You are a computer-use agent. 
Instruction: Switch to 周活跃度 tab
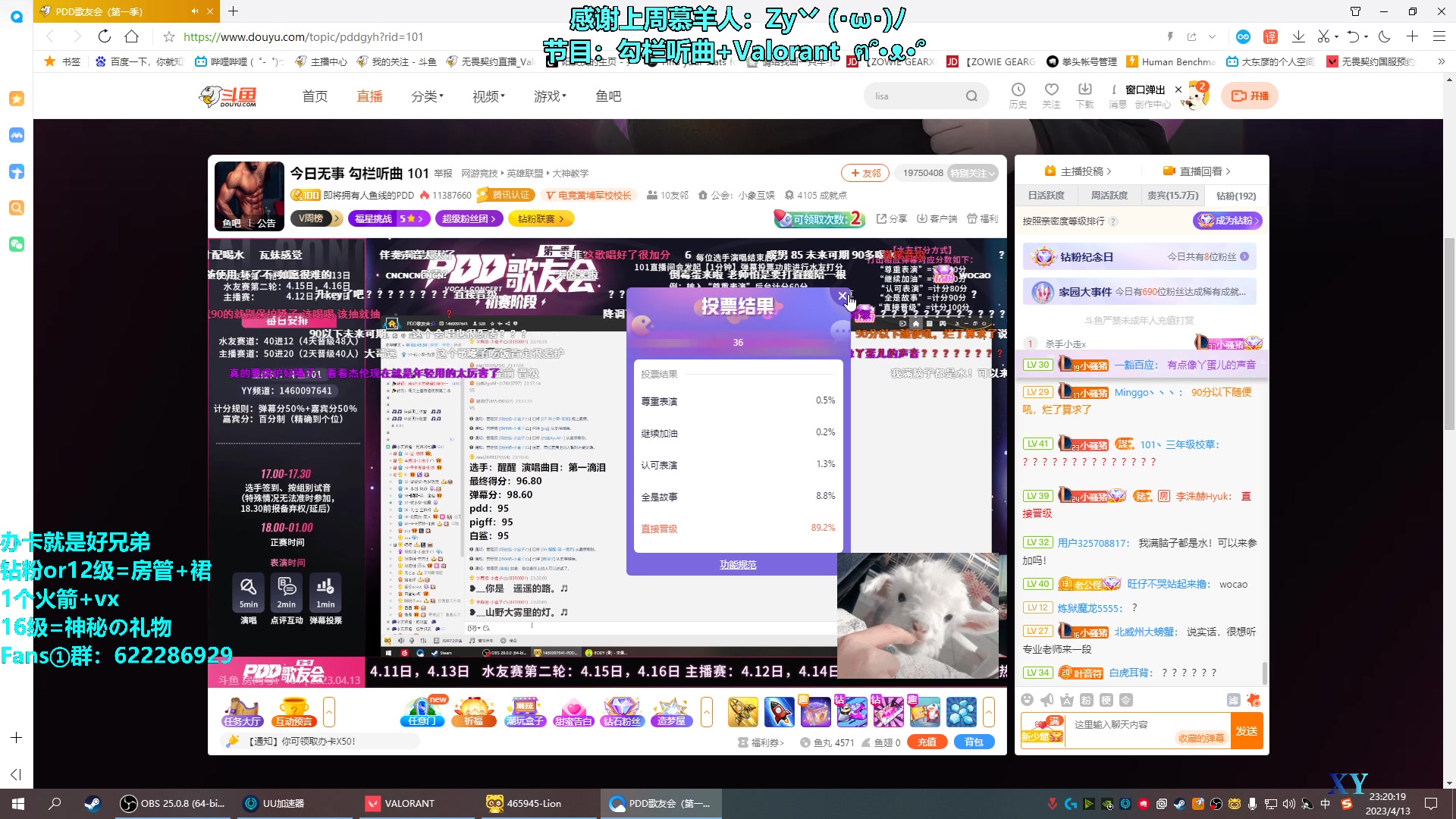(x=1109, y=196)
